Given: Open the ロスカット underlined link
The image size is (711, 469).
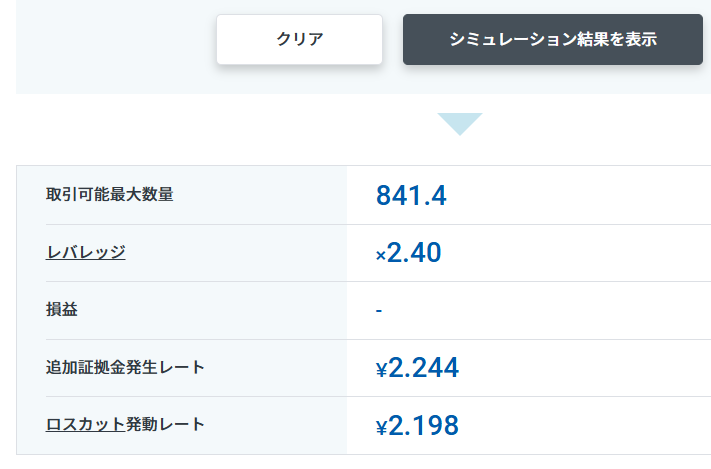Looking at the screenshot, I should click(x=86, y=424).
